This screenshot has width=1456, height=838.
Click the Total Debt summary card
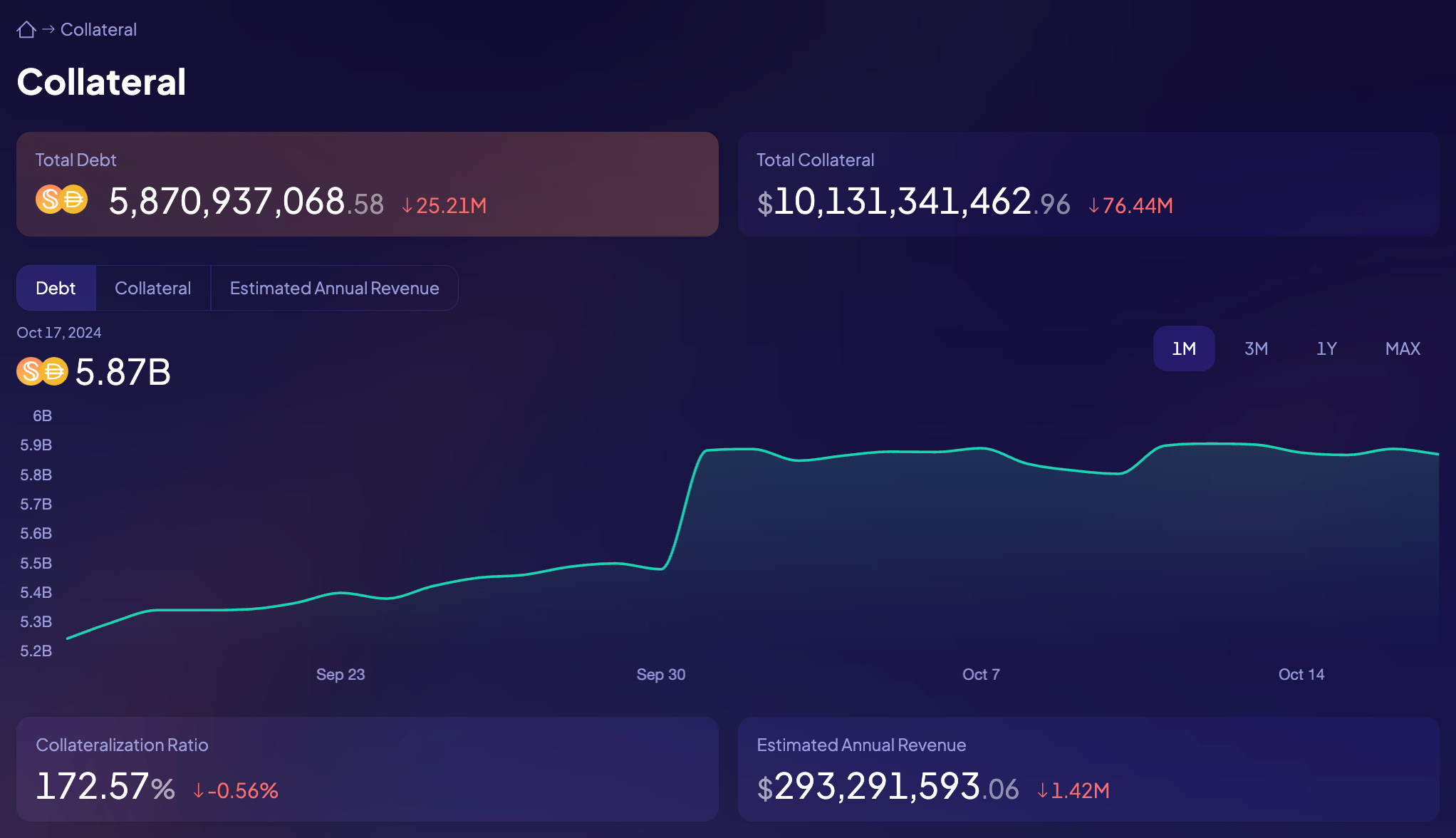[367, 184]
